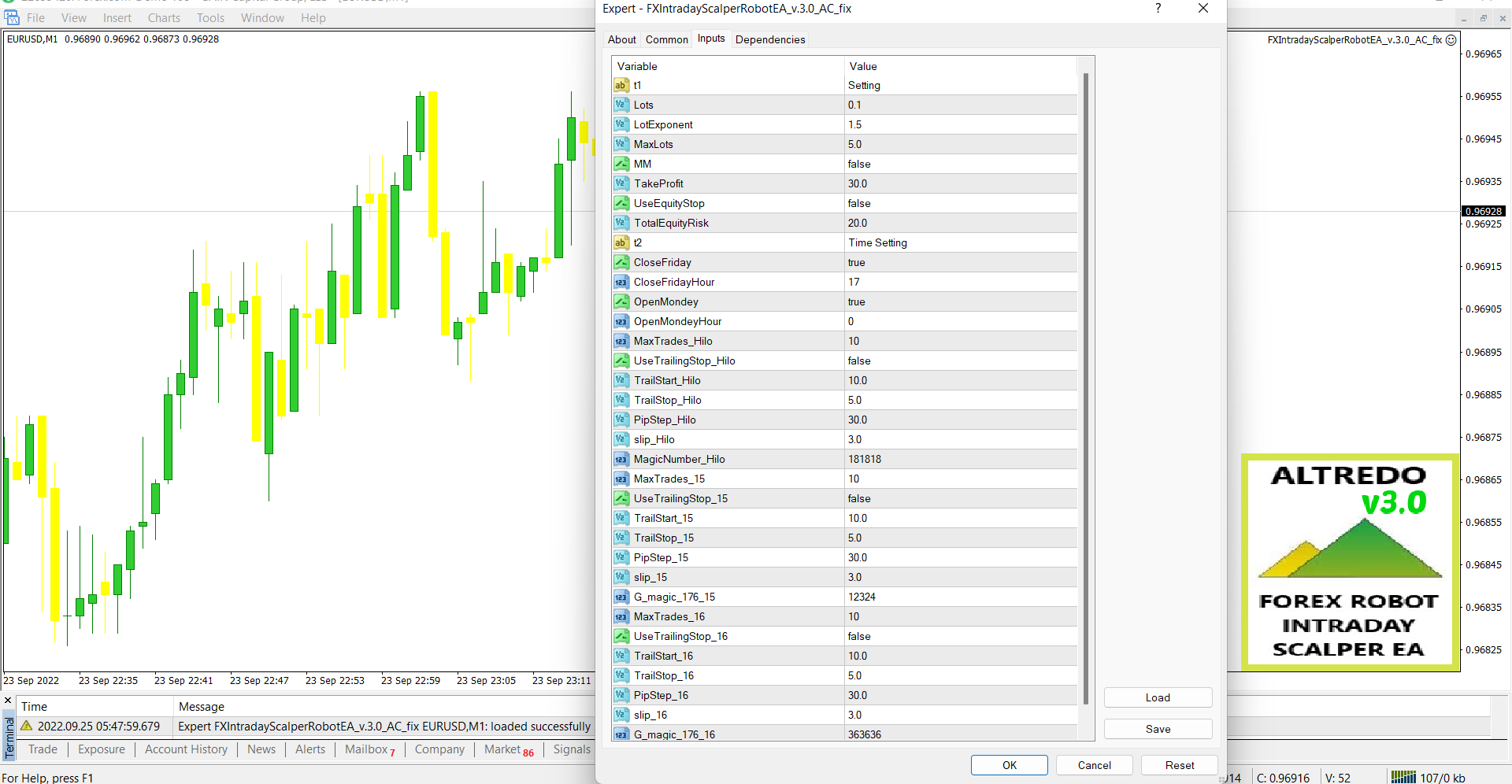Click the inputs list vertical scrollbar

(1086, 386)
